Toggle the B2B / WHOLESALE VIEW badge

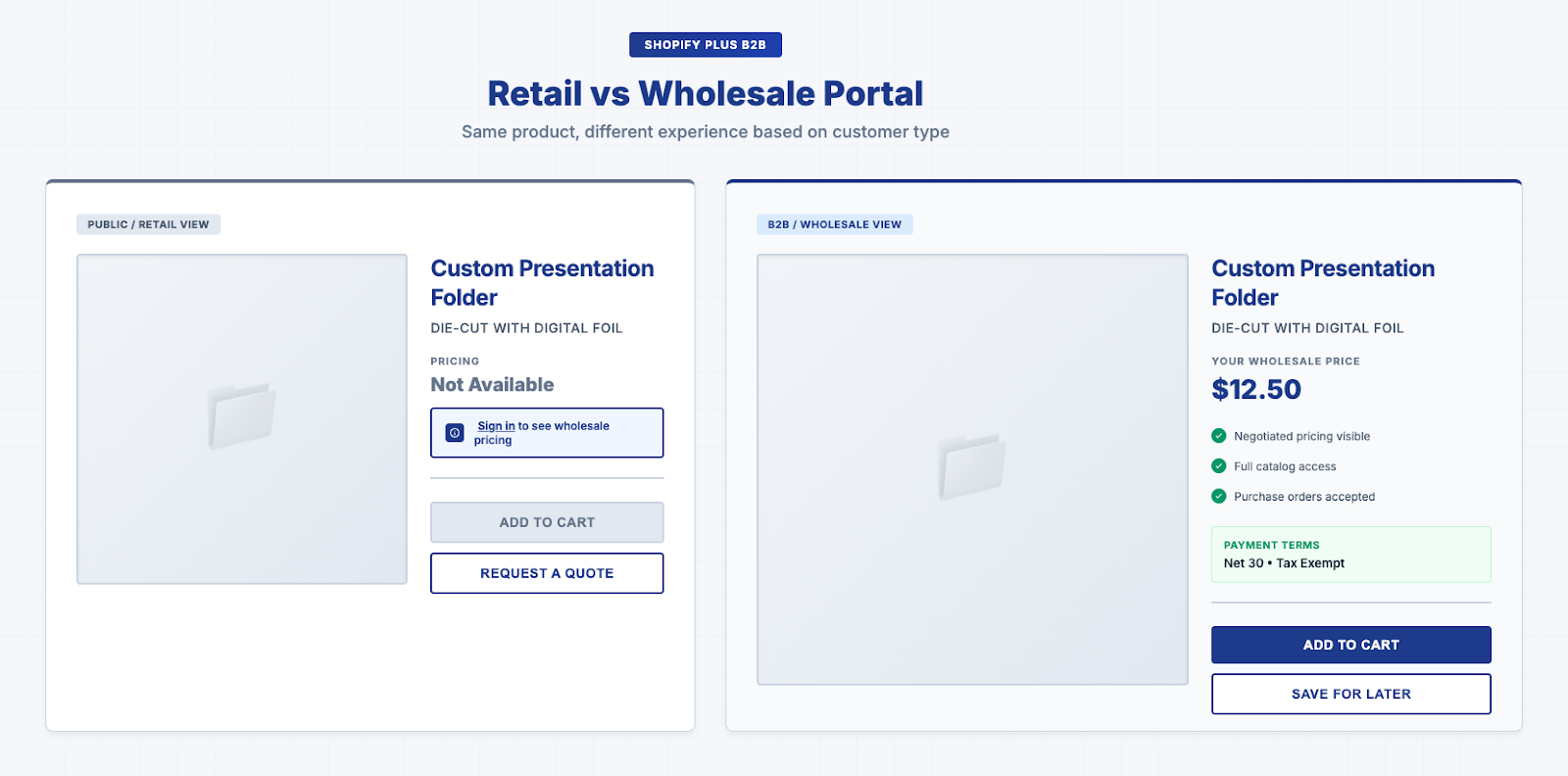[x=836, y=223]
